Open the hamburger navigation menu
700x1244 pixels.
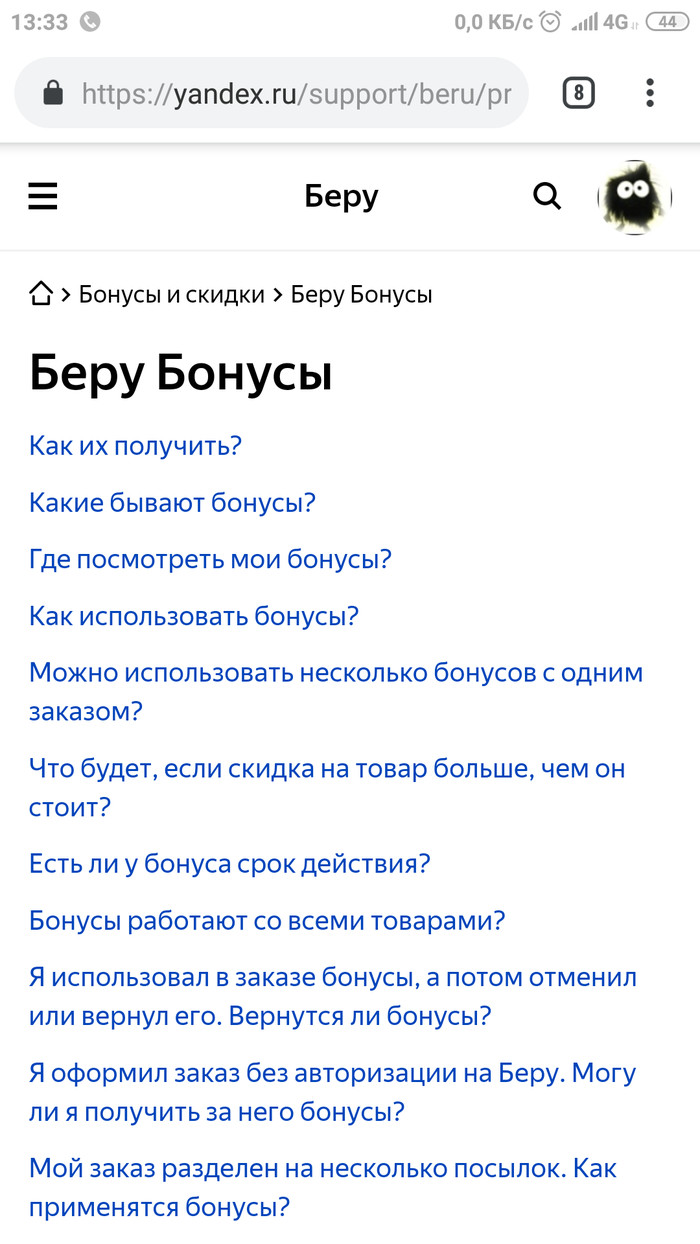click(43, 197)
